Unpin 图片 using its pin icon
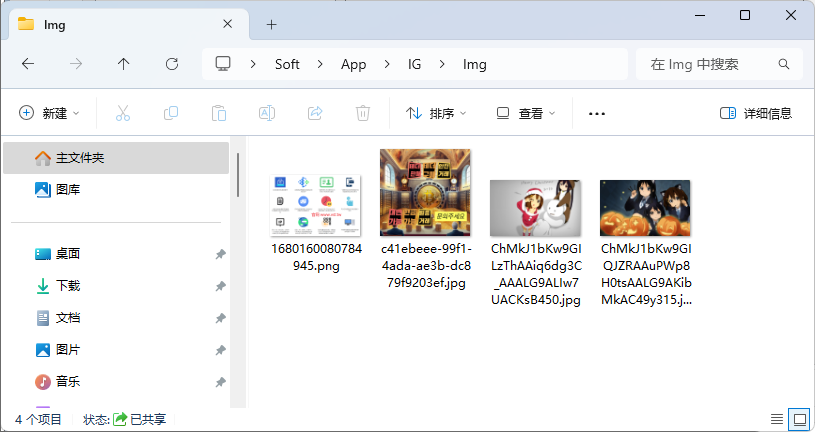This screenshot has width=815, height=432. click(x=220, y=350)
